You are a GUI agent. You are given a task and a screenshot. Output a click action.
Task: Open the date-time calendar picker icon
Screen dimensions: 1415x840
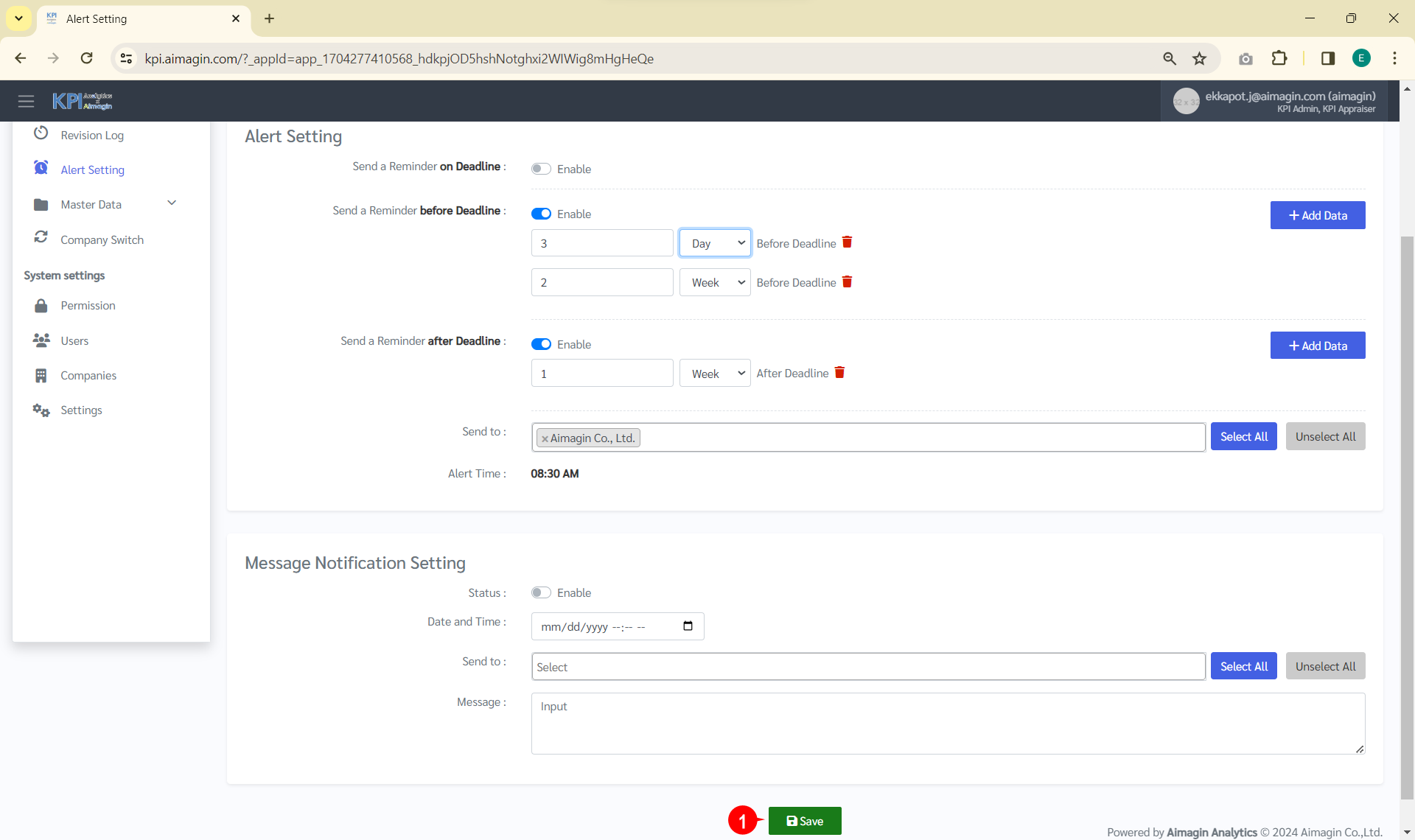[x=688, y=626]
